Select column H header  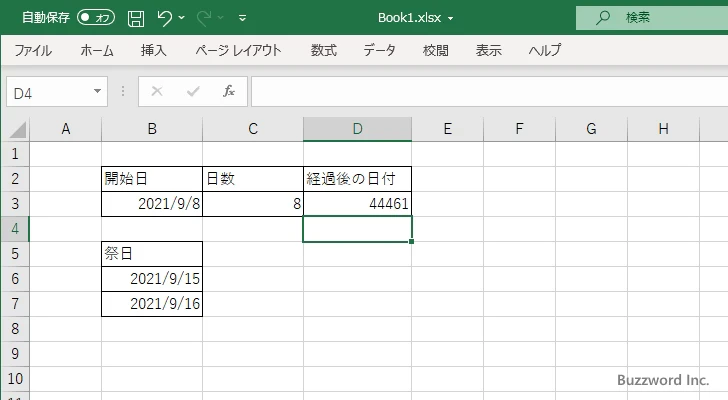click(663, 129)
